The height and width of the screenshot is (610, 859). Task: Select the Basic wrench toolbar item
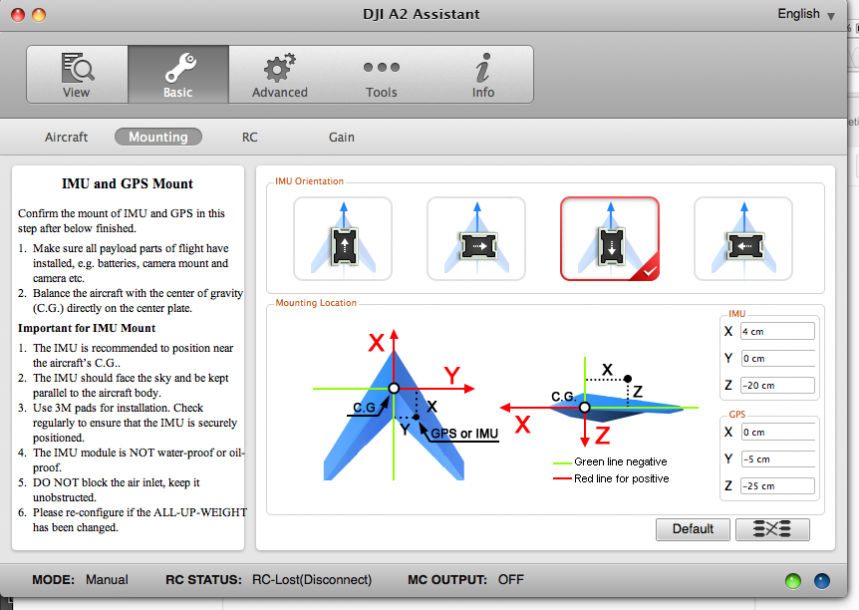pyautogui.click(x=178, y=75)
